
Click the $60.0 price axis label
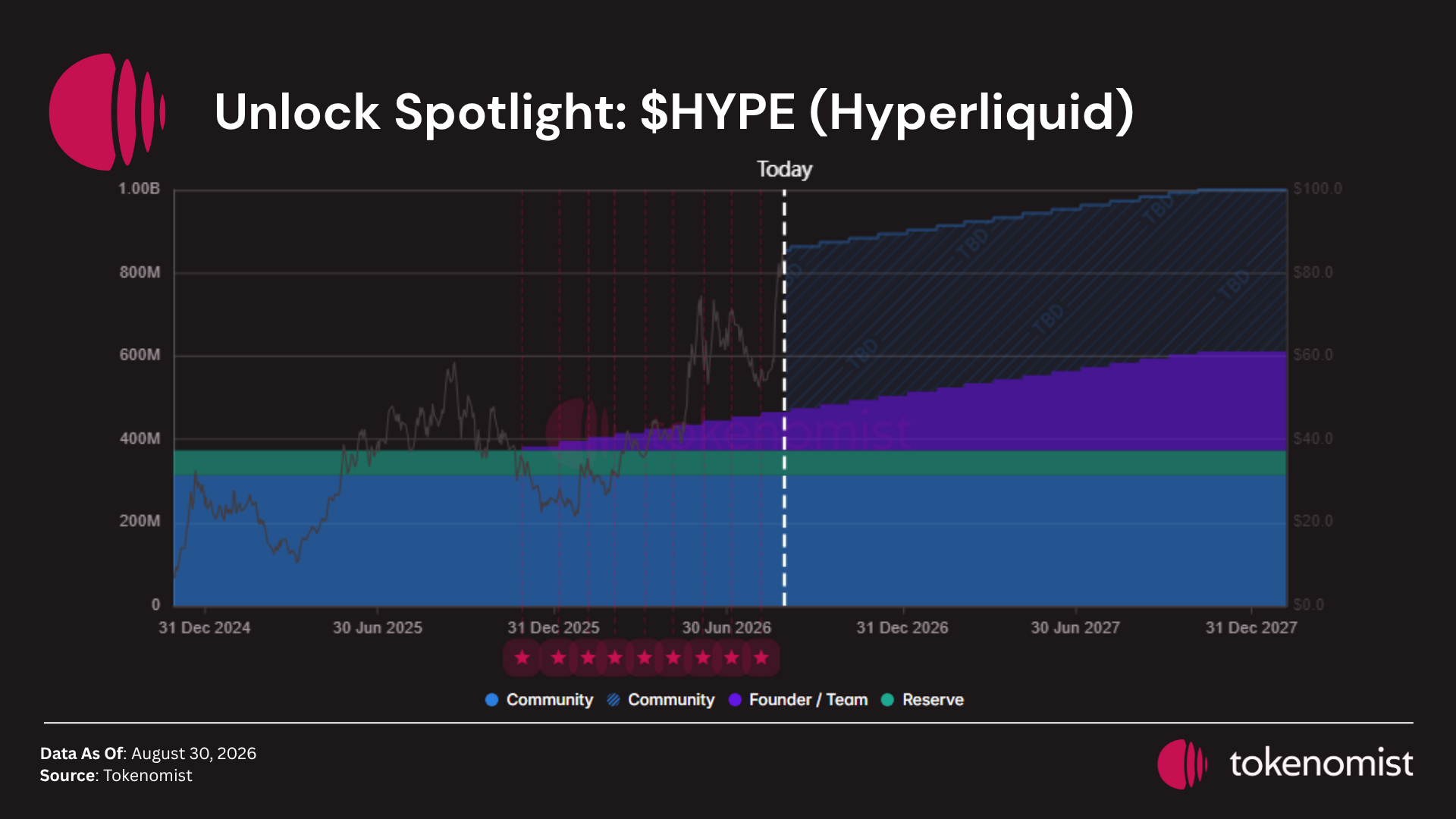(x=1313, y=355)
